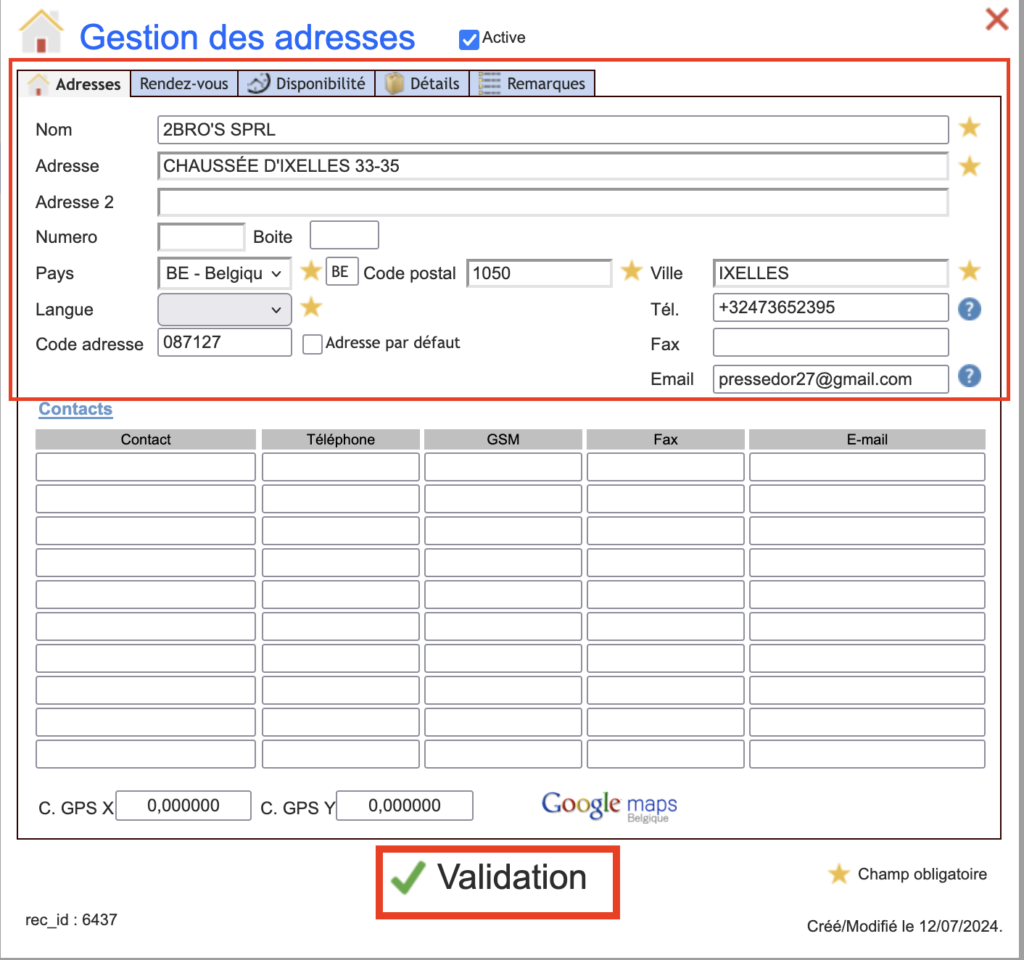This screenshot has width=1024, height=960.
Task: Click the star icon beside Nom field
Action: (x=969, y=128)
